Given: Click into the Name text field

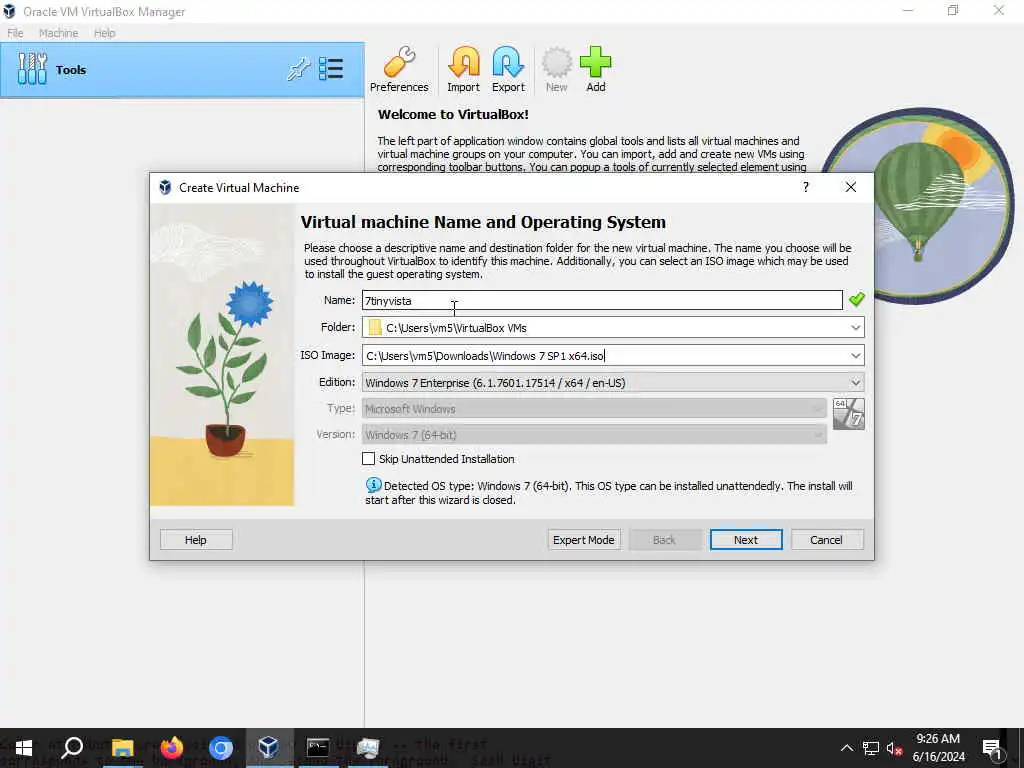Looking at the screenshot, I should pos(602,300).
